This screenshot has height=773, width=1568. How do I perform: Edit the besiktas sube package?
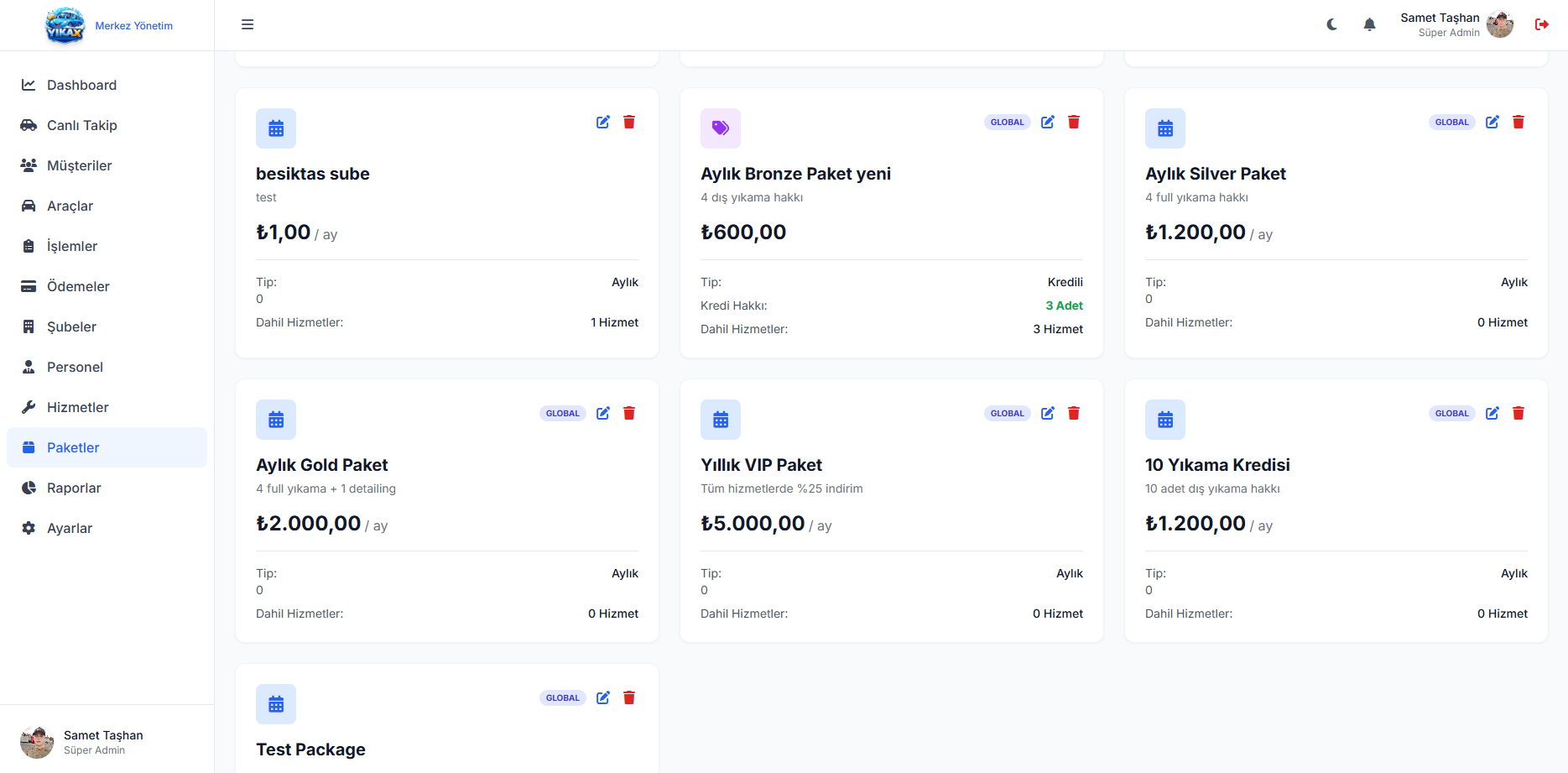[603, 122]
